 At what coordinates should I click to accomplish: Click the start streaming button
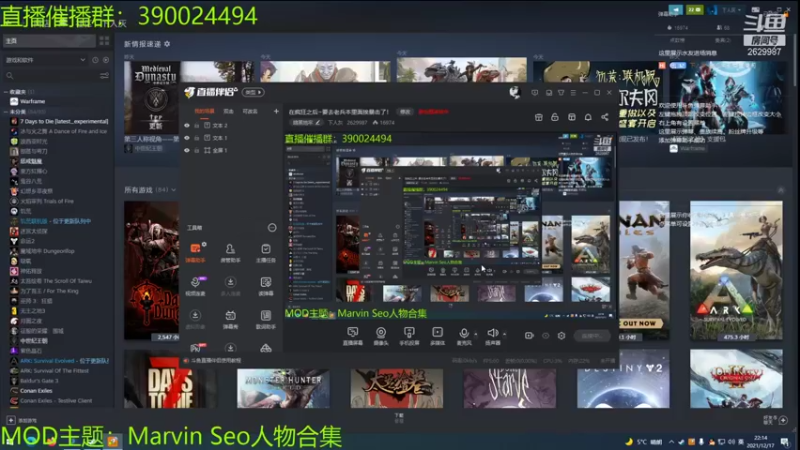592,336
